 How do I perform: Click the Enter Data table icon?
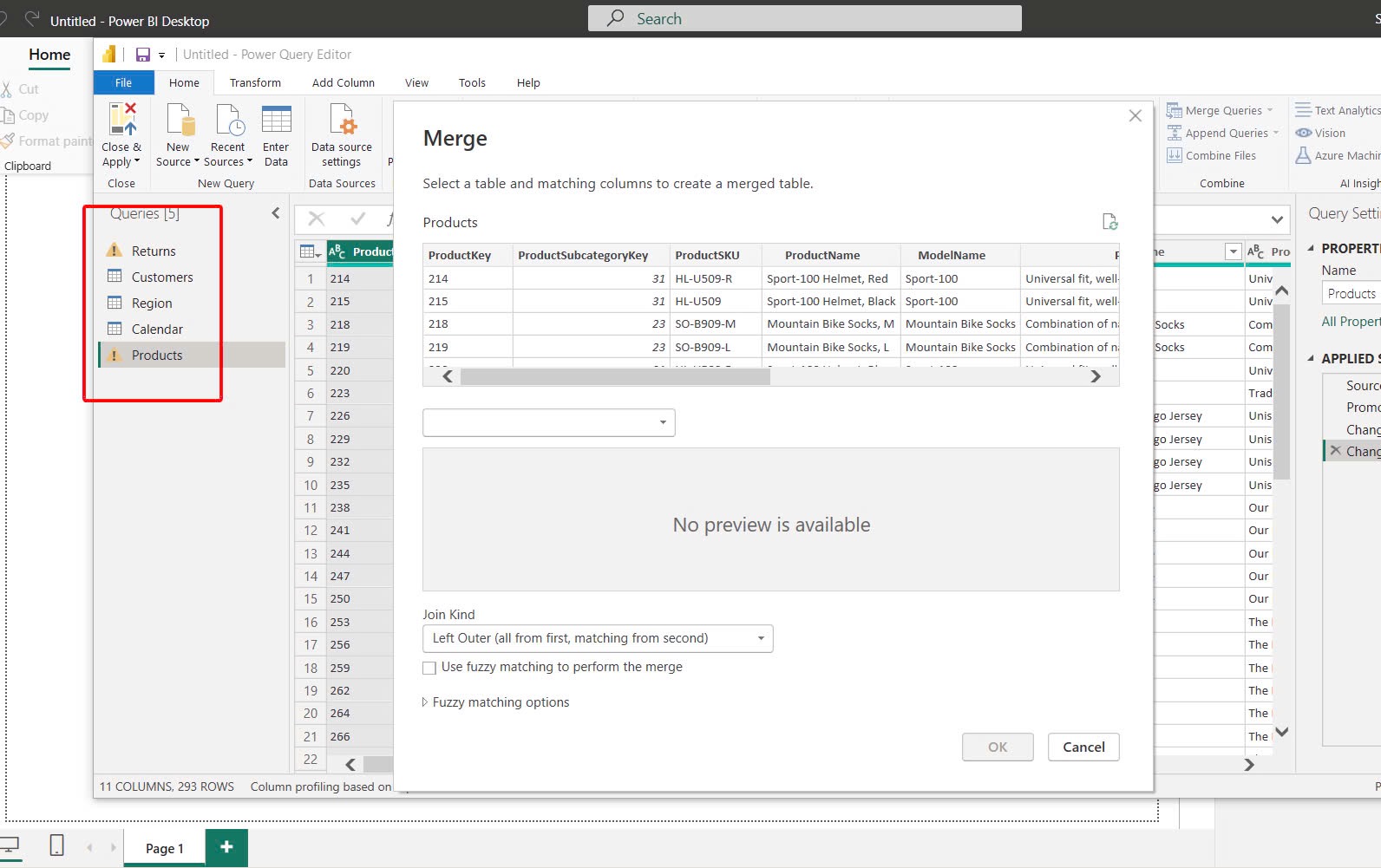(x=276, y=120)
